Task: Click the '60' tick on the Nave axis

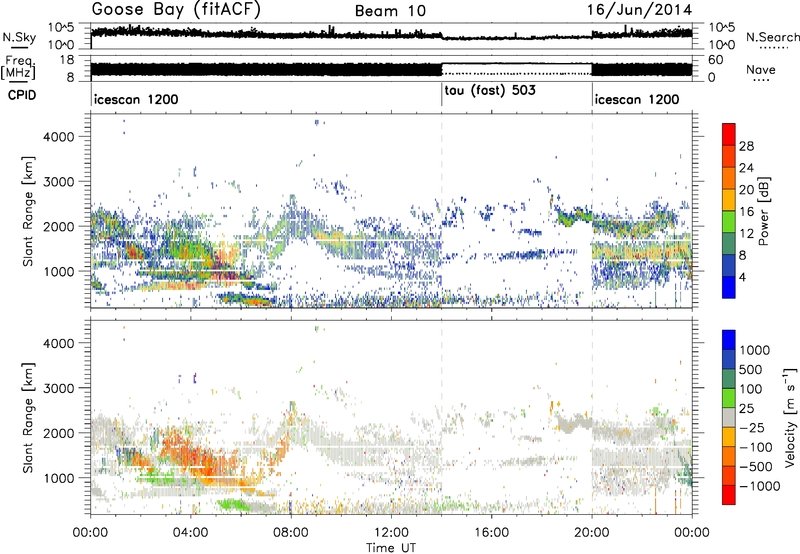Action: tap(716, 60)
